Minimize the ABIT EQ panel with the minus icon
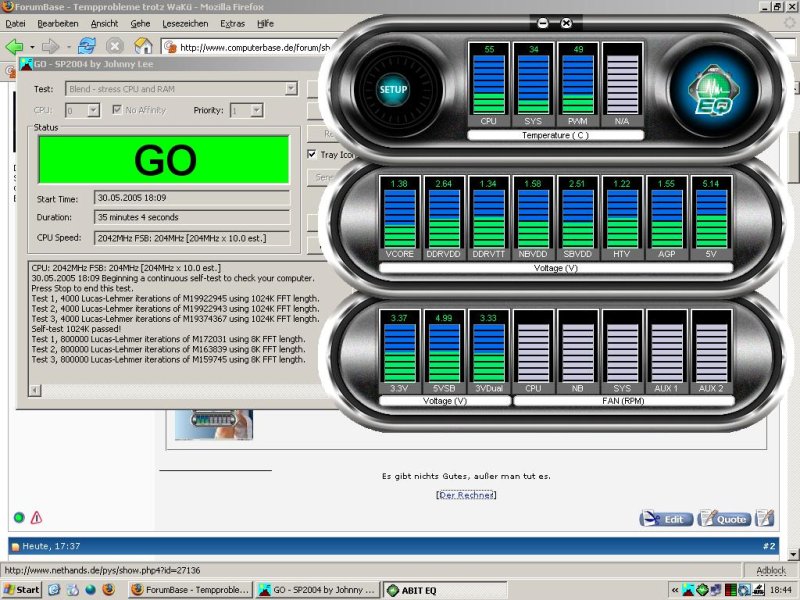 542,23
